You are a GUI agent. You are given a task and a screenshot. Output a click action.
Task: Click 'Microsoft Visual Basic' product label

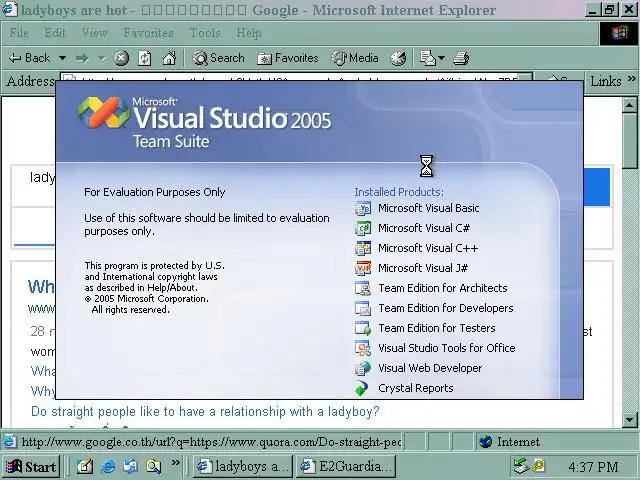(429, 208)
